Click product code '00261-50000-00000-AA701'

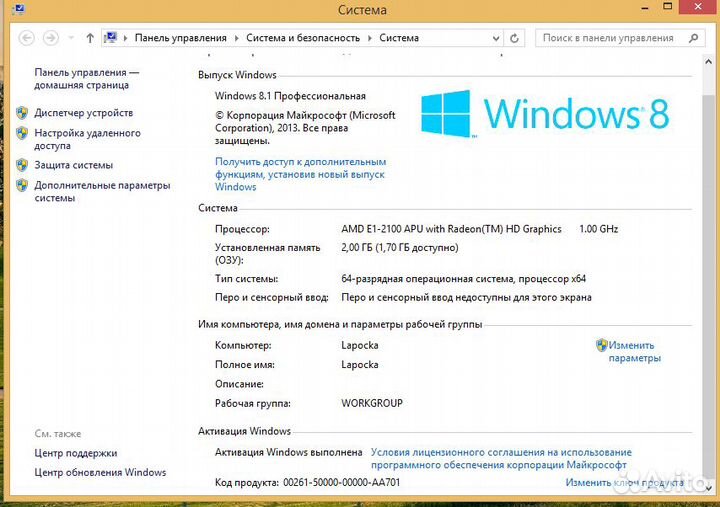[x=342, y=482]
